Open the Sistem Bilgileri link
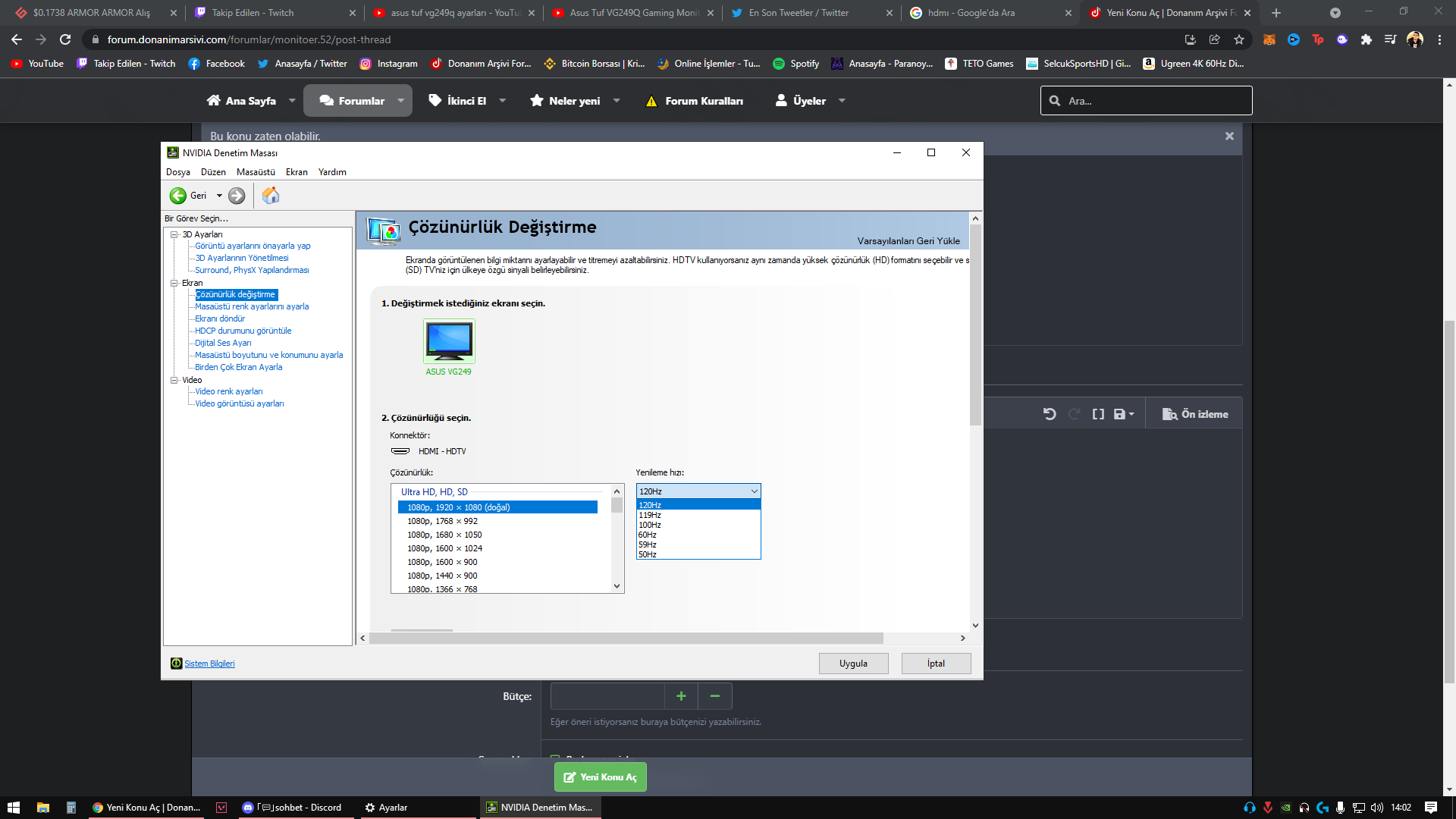This screenshot has height=819, width=1456. 209,664
